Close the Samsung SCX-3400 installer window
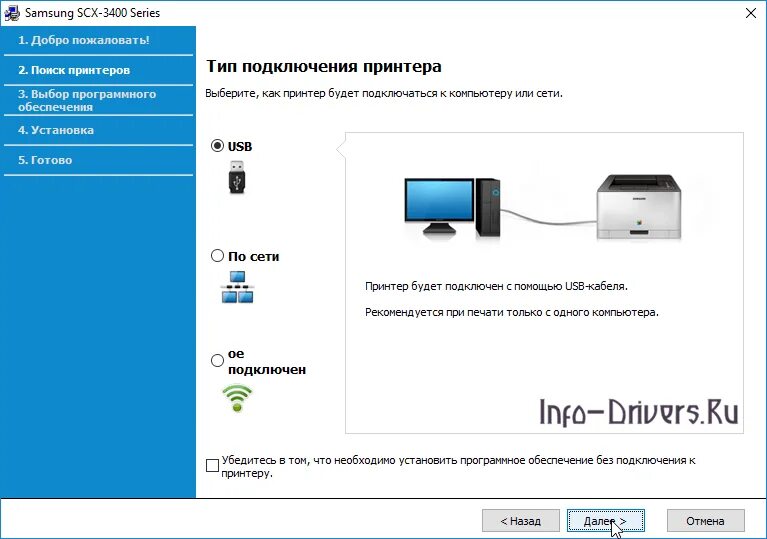The width and height of the screenshot is (767, 539). (751, 13)
